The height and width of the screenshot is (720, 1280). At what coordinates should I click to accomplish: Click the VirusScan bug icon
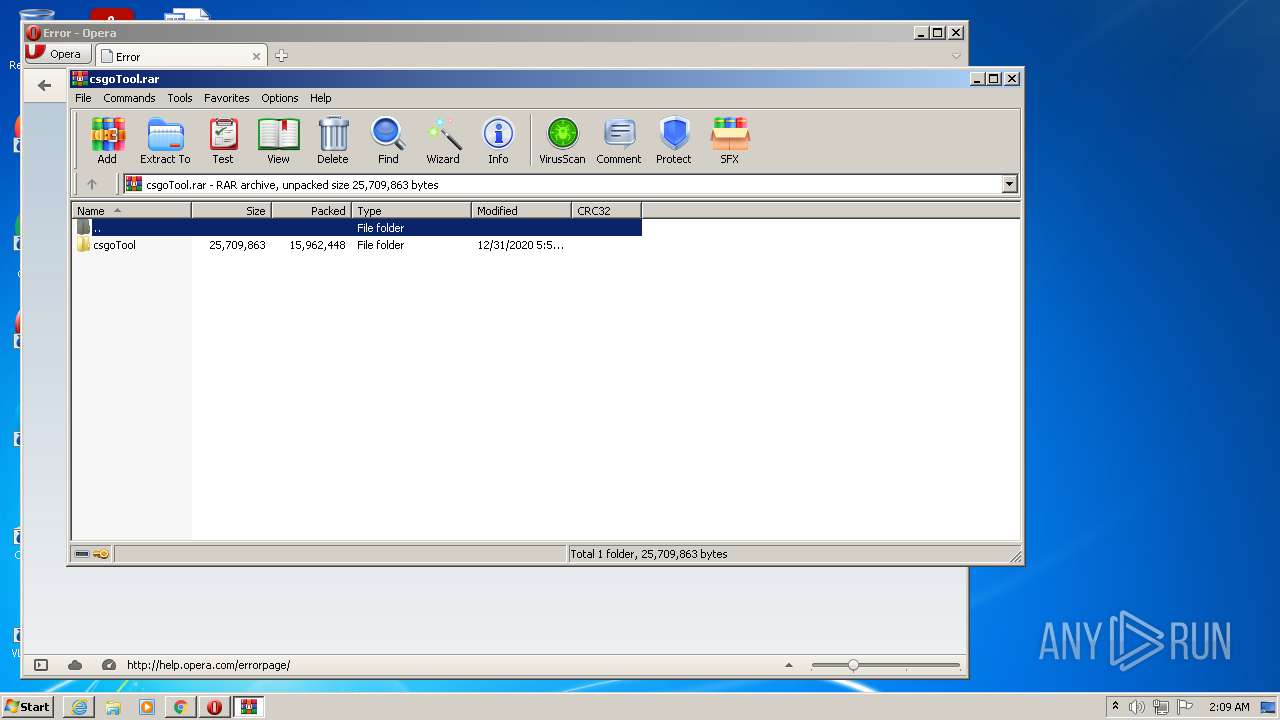coord(562,140)
